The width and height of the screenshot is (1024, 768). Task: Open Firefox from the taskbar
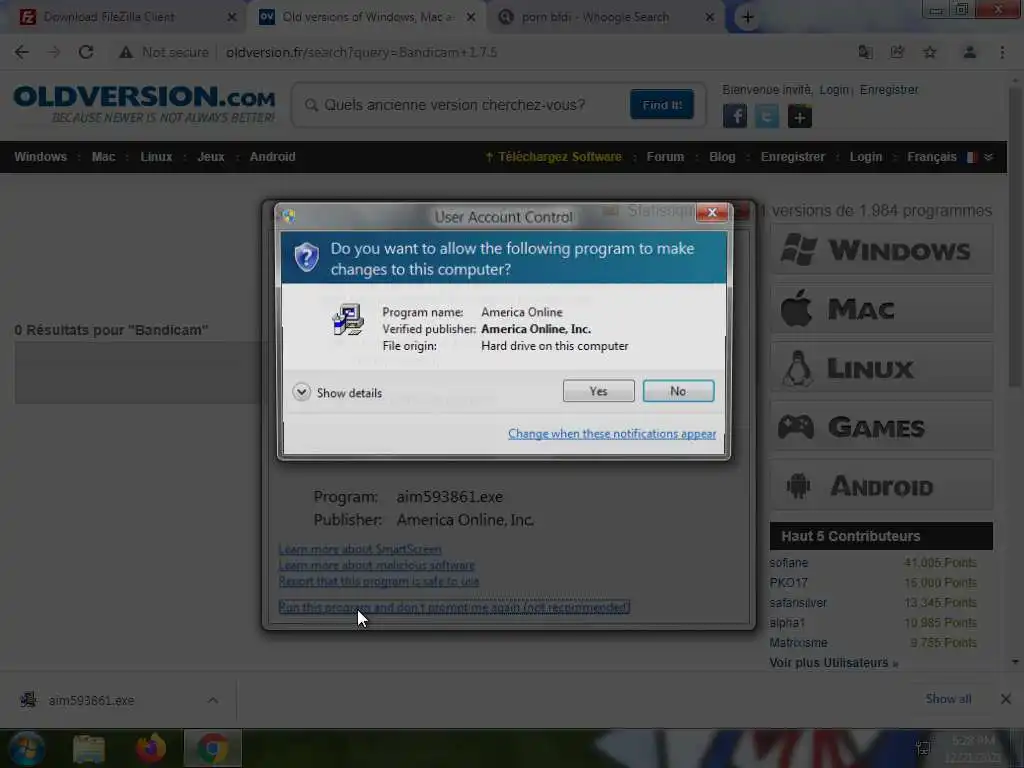tap(151, 748)
